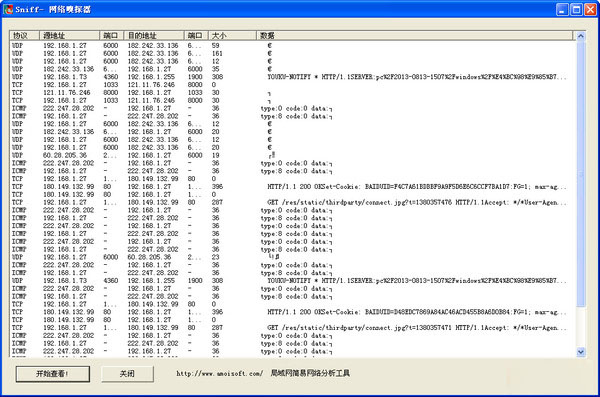Sort by the 数据 column header
The height and width of the screenshot is (397, 600).
(x=414, y=36)
